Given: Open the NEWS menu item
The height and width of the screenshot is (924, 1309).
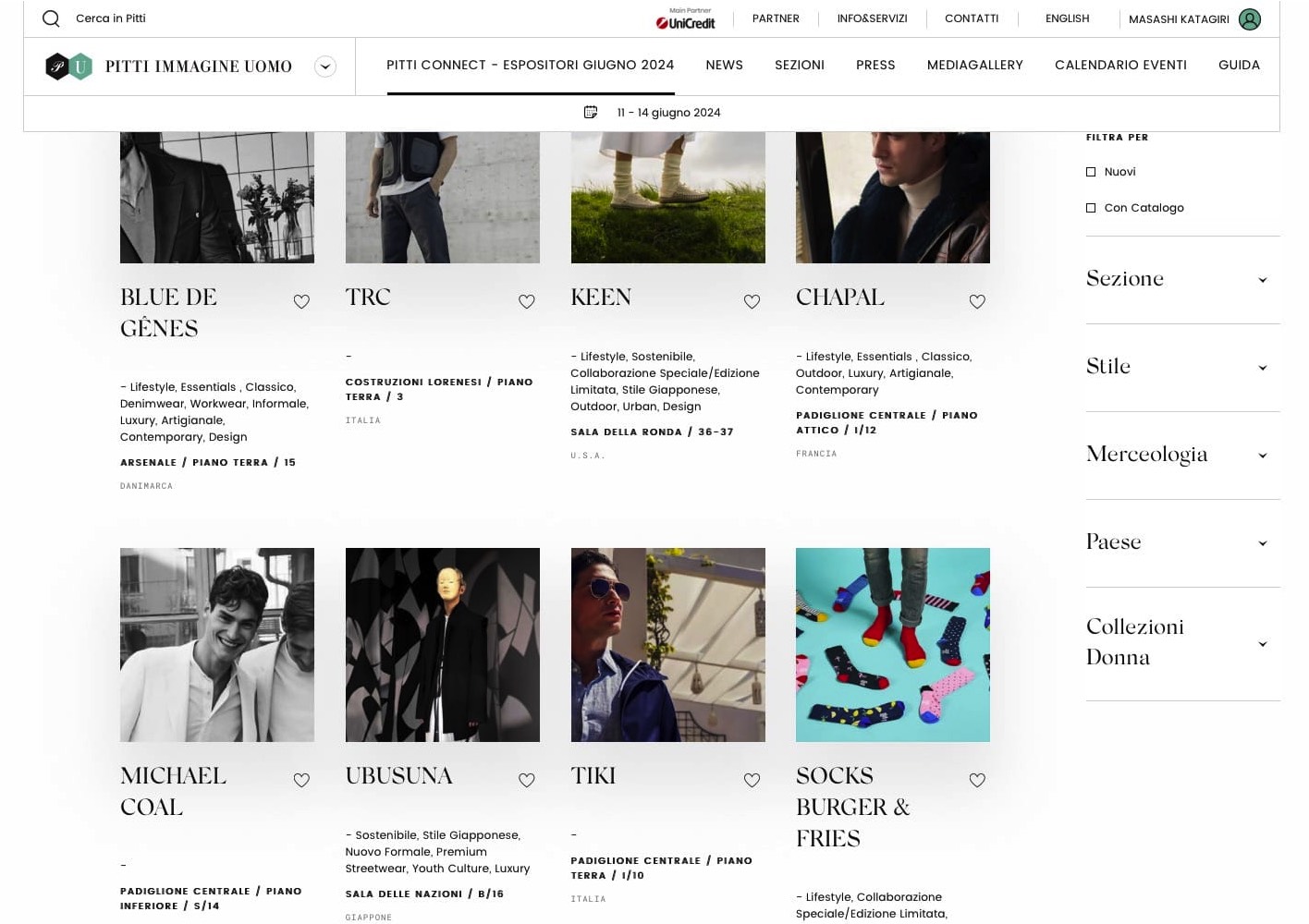Looking at the screenshot, I should point(724,65).
